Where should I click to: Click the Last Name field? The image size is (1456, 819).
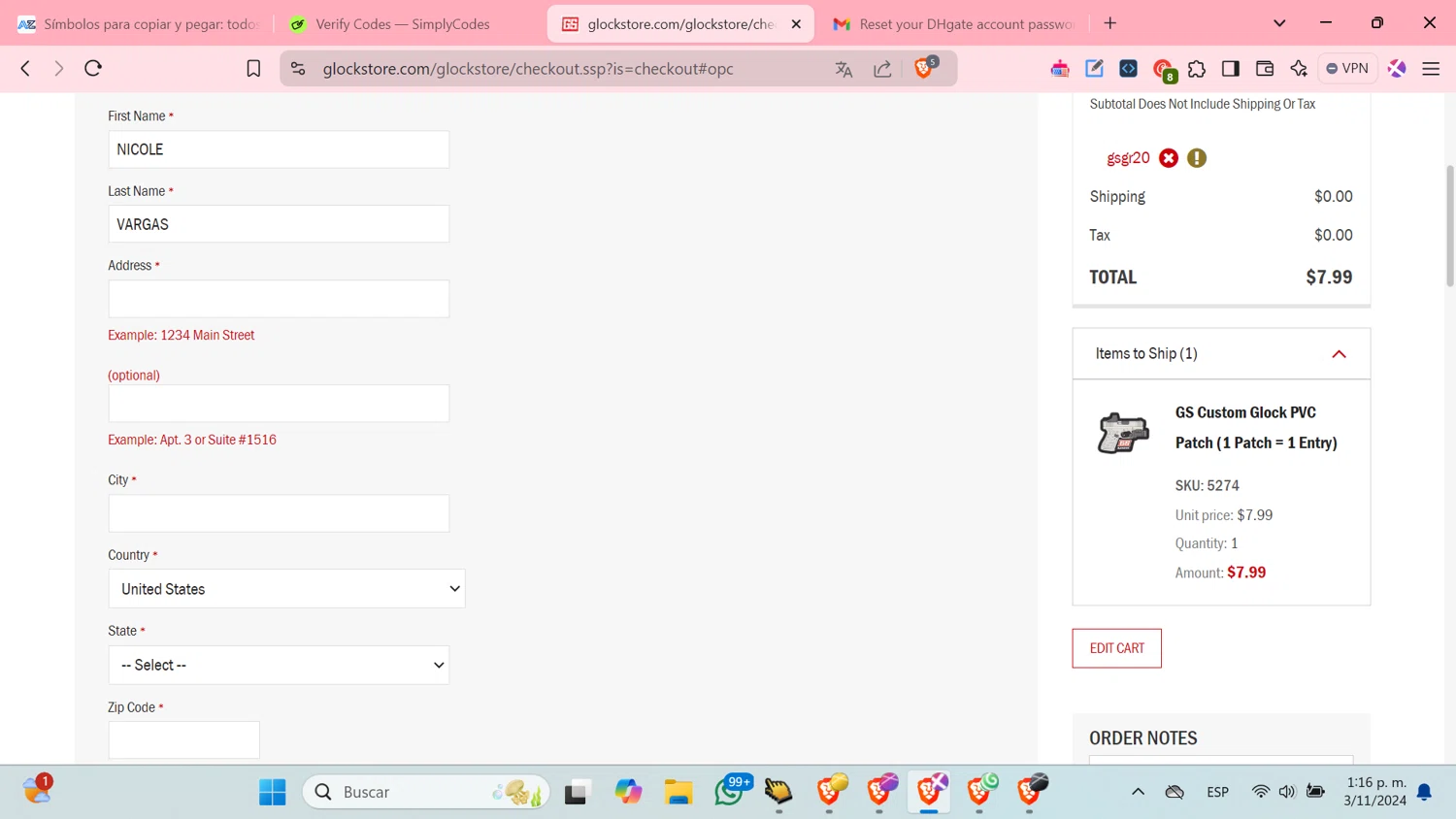pos(279,224)
